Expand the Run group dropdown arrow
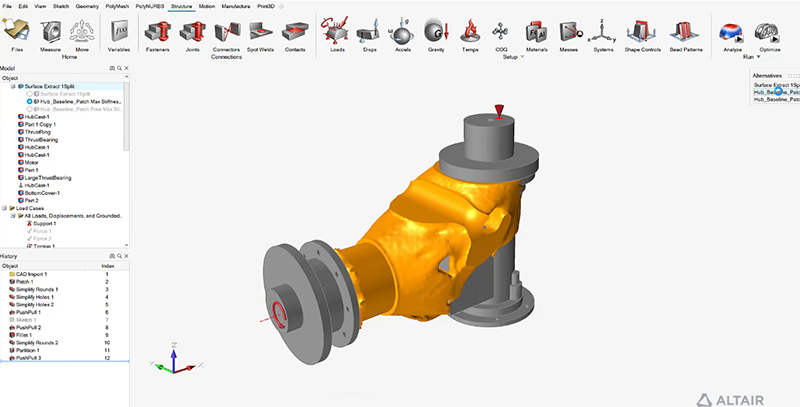The height and width of the screenshot is (407, 800). pos(758,57)
